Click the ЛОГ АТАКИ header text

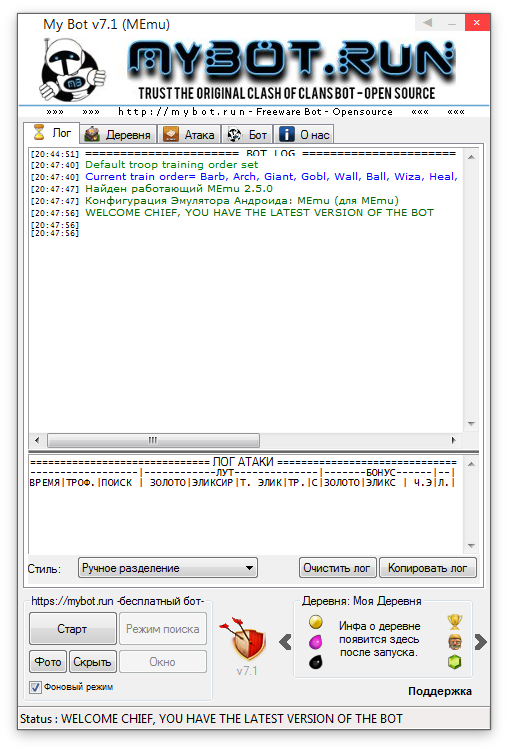(x=243, y=462)
